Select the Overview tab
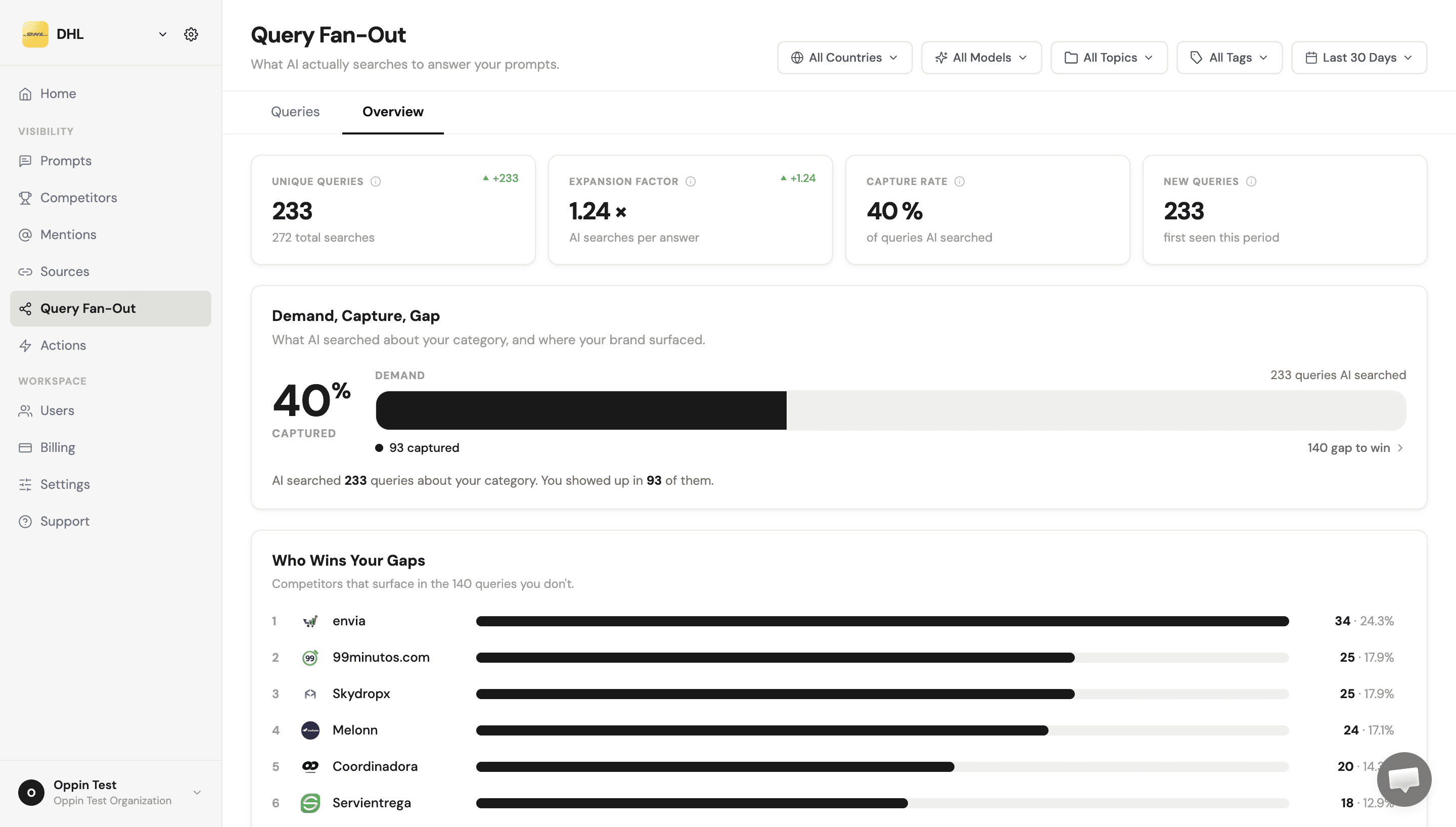The height and width of the screenshot is (827, 1456). (x=393, y=112)
